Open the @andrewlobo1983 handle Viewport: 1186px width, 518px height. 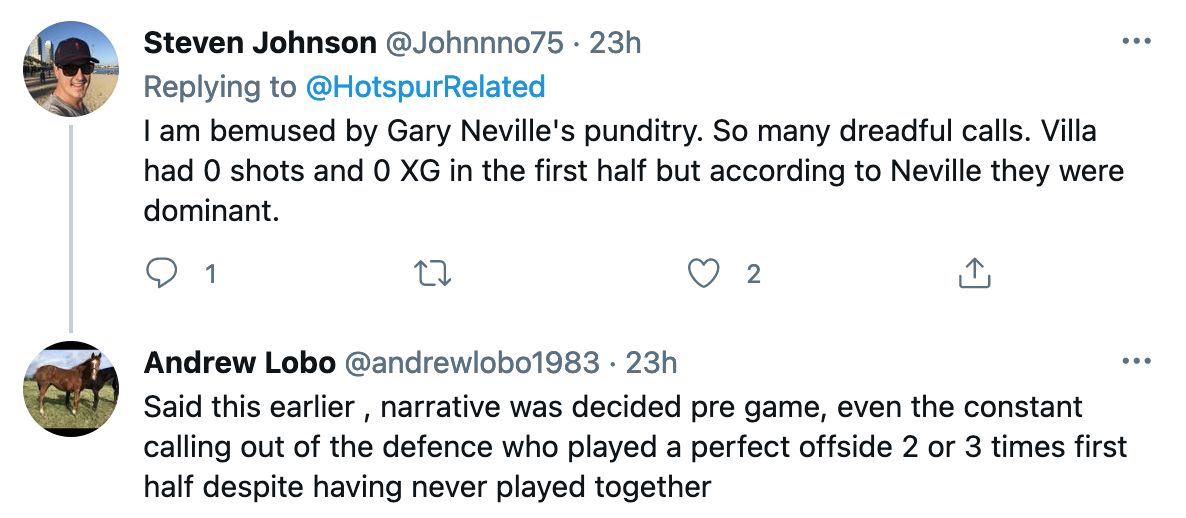click(x=470, y=362)
